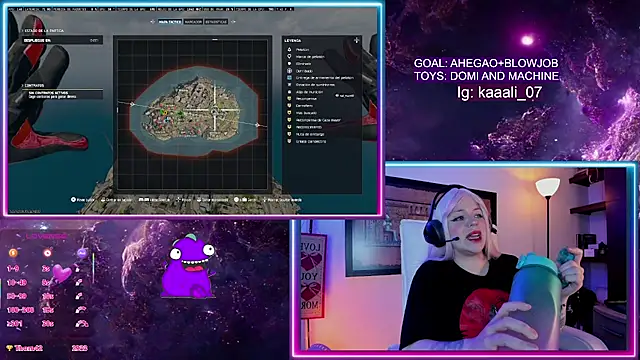Click the flight path end plane marker on map
The width and height of the screenshot is (640, 360).
point(257,125)
